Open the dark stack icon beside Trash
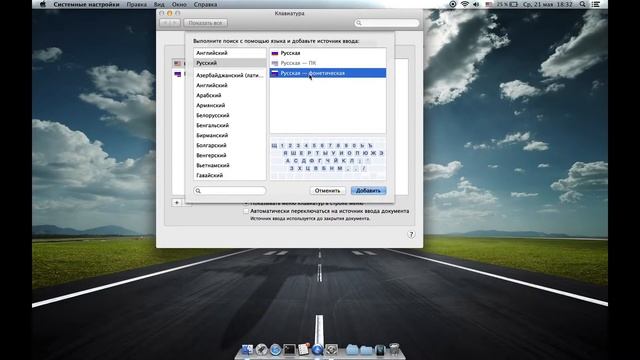 pyautogui.click(x=380, y=350)
